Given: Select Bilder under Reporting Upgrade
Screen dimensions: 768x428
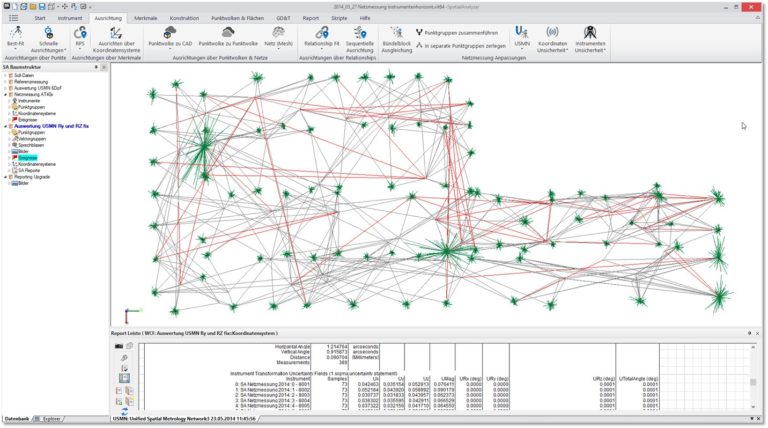Looking at the screenshot, I should click(x=23, y=183).
